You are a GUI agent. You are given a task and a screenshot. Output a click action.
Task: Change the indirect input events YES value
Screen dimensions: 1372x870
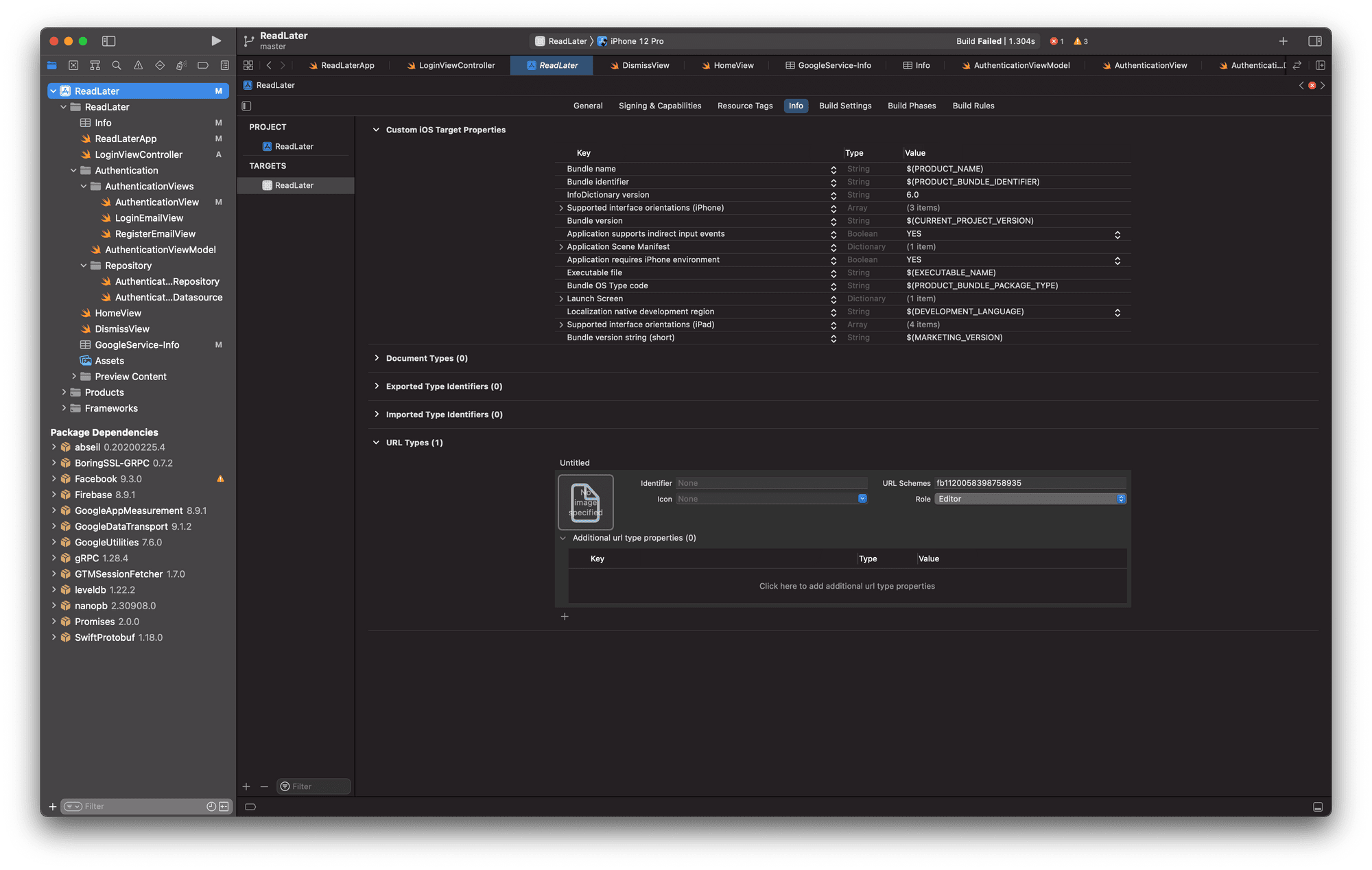tap(1117, 234)
